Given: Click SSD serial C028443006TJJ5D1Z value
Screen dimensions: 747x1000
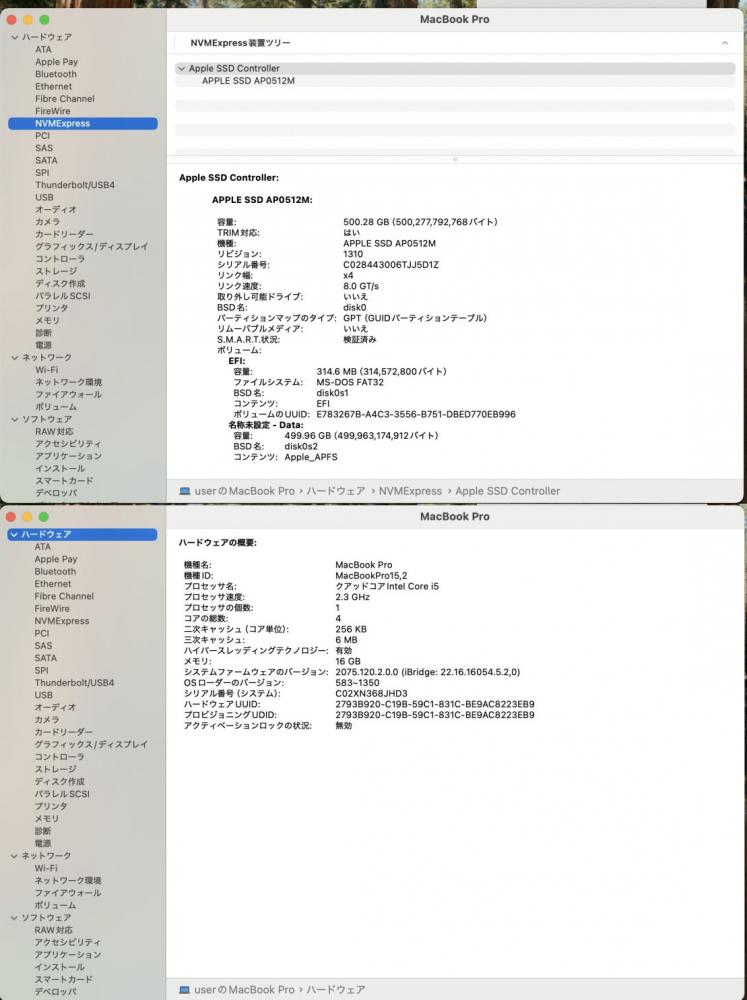Looking at the screenshot, I should (391, 265).
